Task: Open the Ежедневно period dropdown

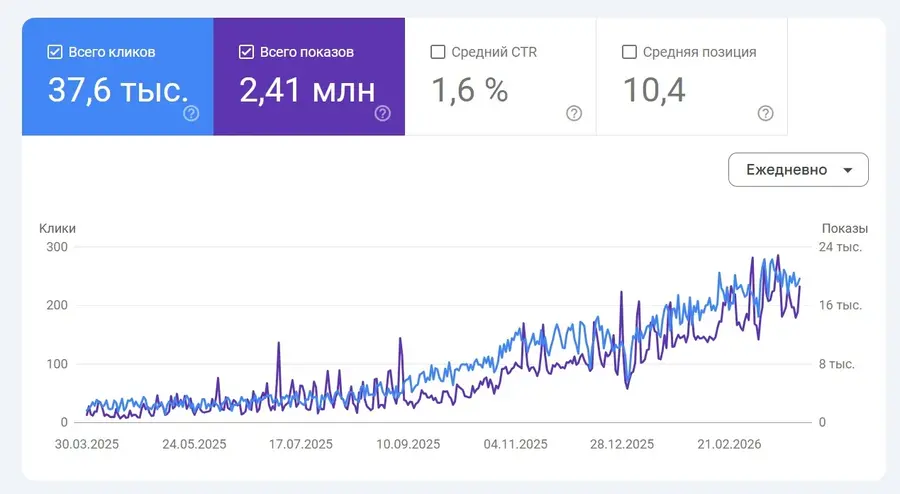Action: (798, 170)
